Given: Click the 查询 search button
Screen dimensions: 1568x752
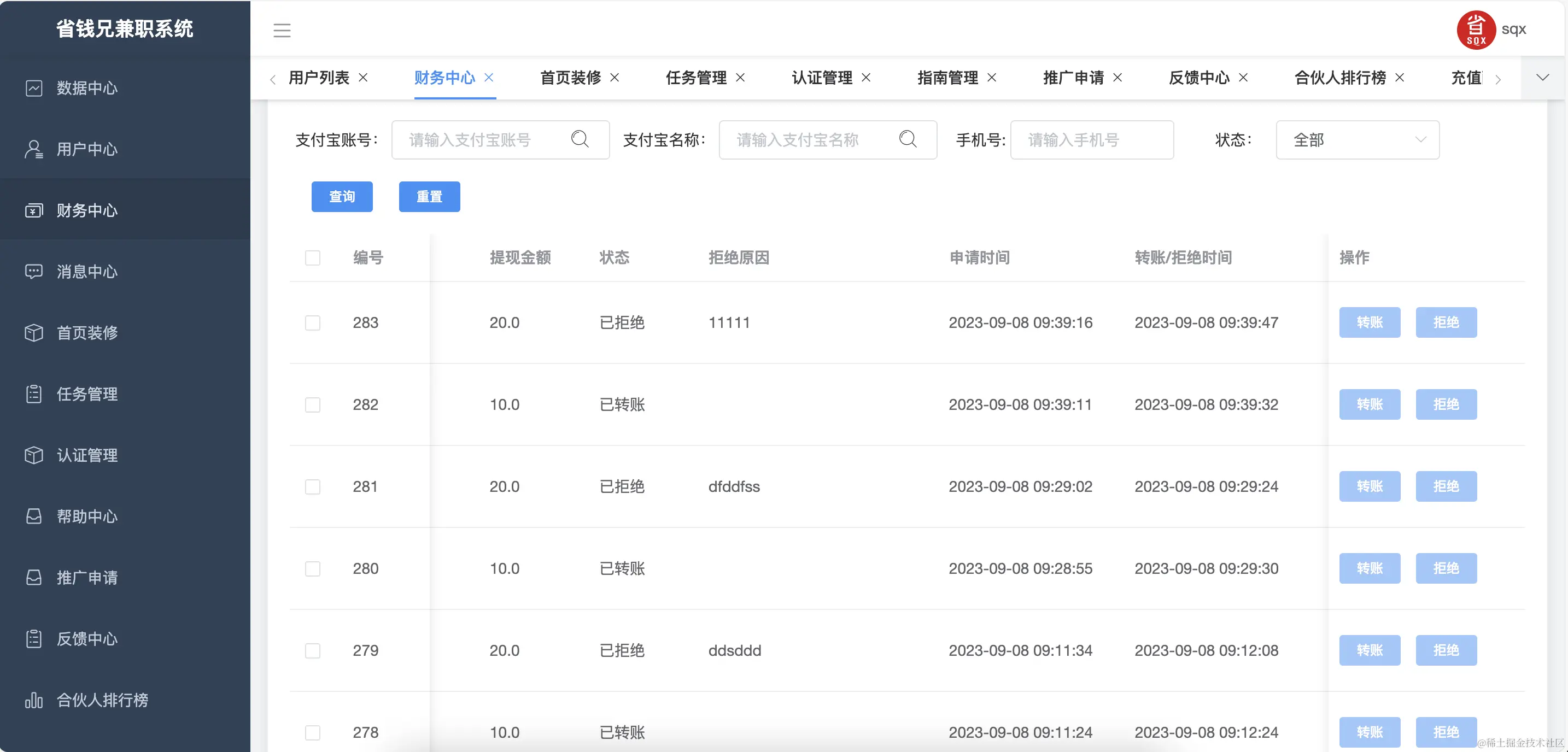Looking at the screenshot, I should 342,197.
